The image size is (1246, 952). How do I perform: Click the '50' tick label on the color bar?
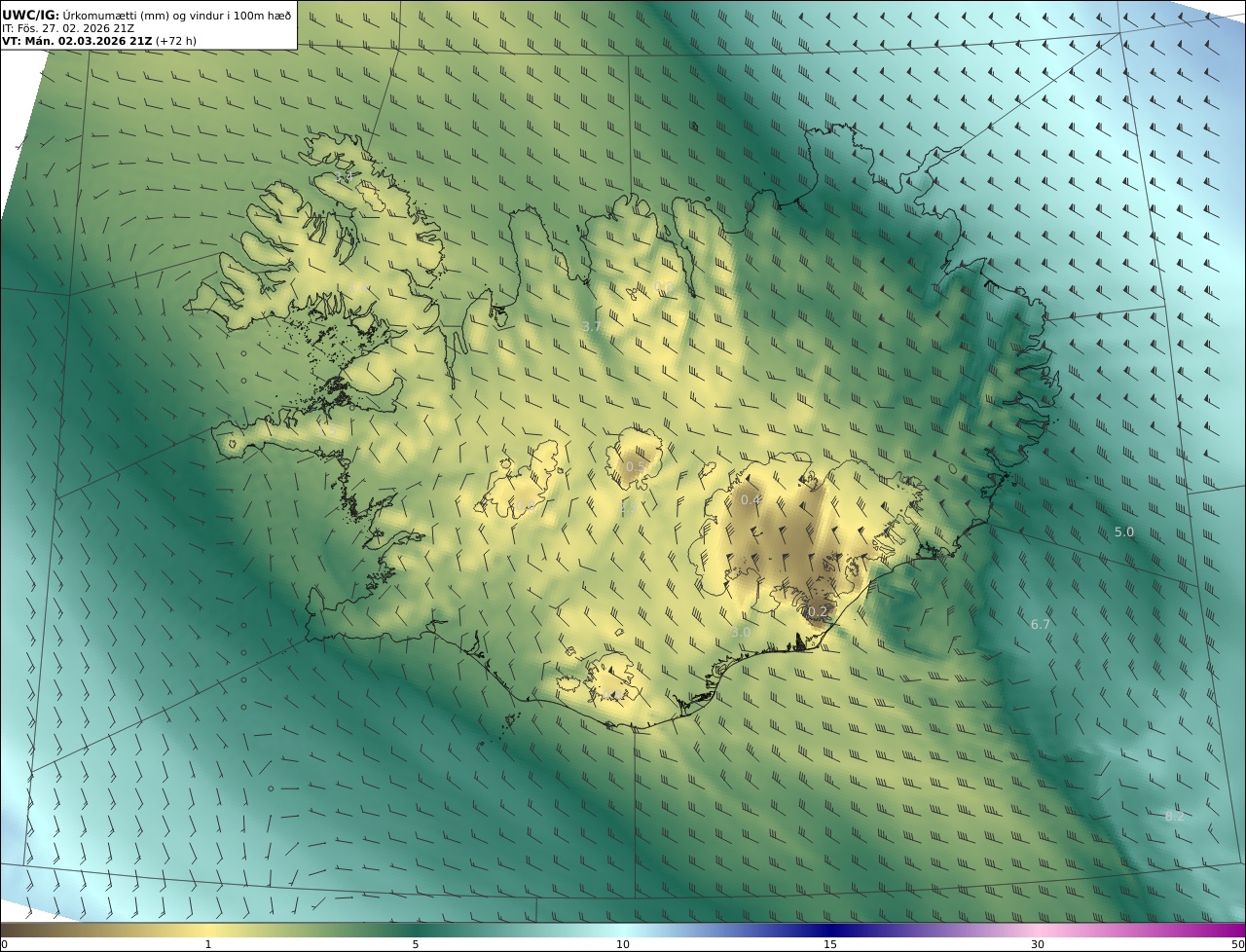(x=1237, y=944)
